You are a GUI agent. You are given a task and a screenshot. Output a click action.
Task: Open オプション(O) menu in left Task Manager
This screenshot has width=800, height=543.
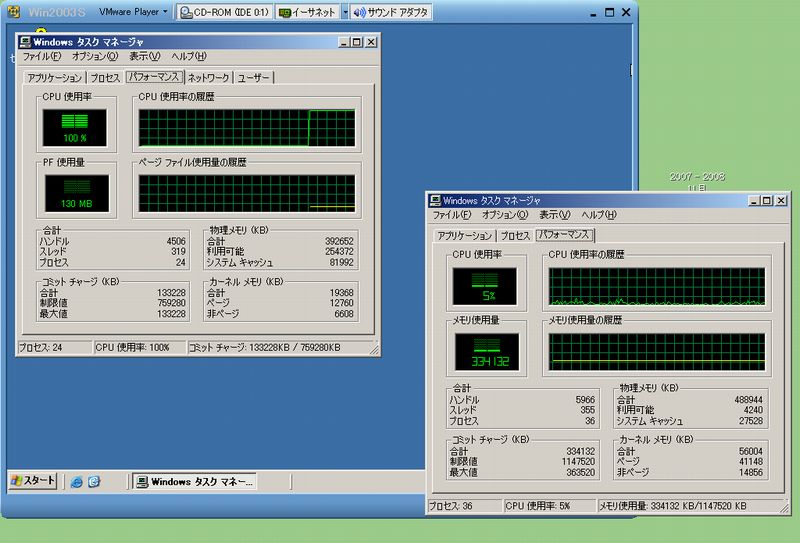tap(95, 56)
